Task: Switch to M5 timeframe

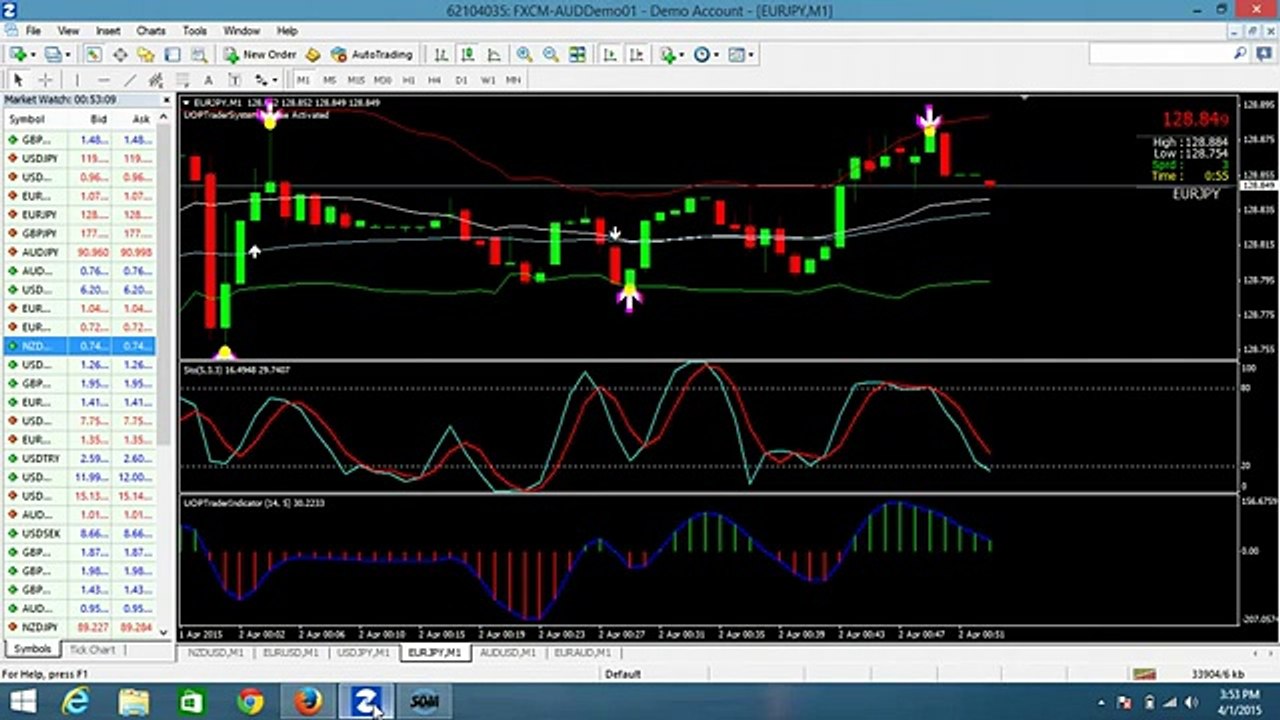Action: click(329, 79)
